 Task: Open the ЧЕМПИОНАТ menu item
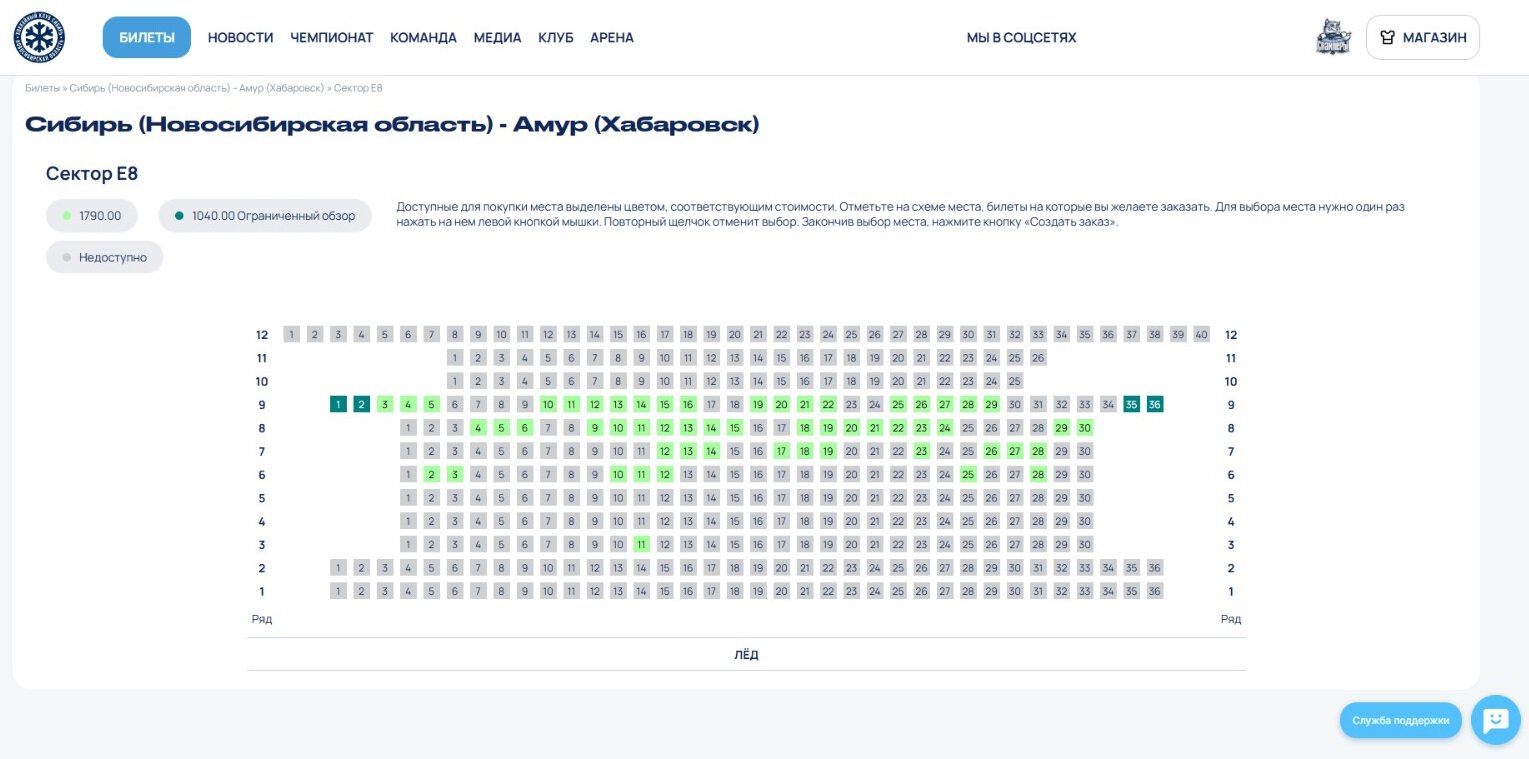[x=332, y=38]
